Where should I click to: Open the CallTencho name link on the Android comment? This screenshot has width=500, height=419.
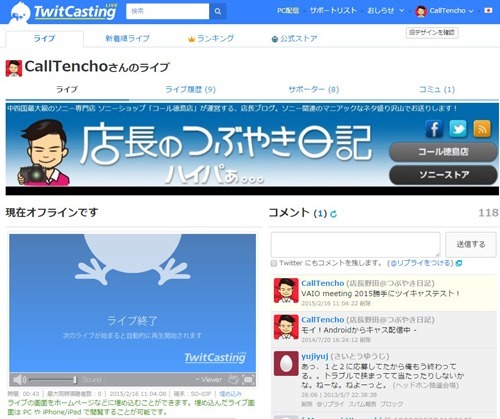pyautogui.click(x=323, y=320)
